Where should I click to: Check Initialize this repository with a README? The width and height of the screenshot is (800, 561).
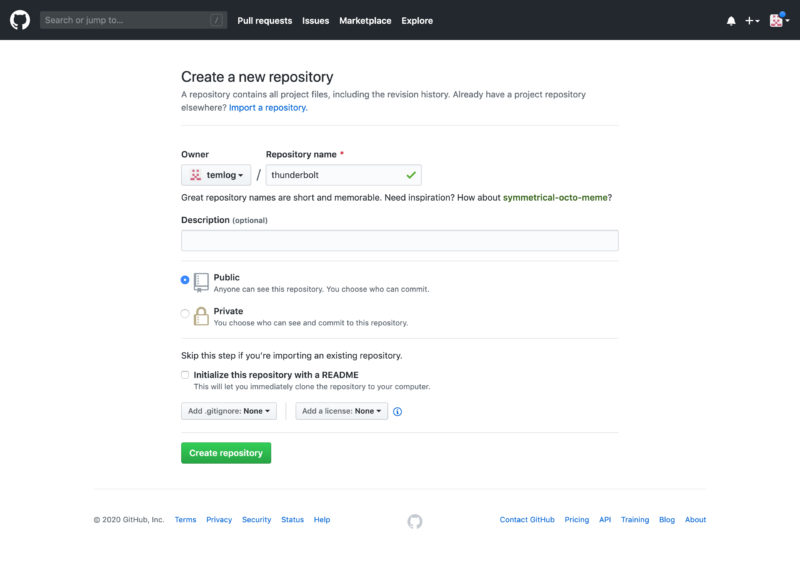185,375
